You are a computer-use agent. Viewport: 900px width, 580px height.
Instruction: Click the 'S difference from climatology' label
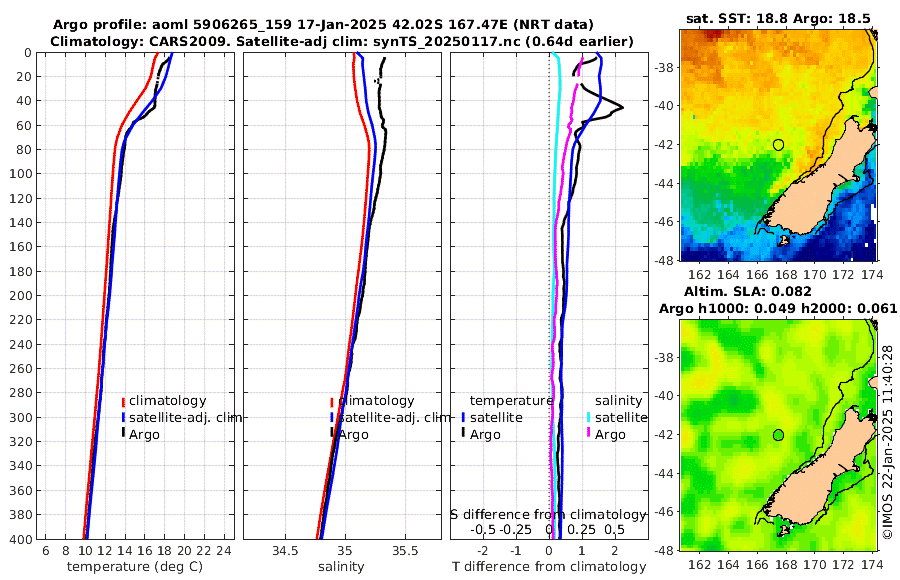(548, 515)
